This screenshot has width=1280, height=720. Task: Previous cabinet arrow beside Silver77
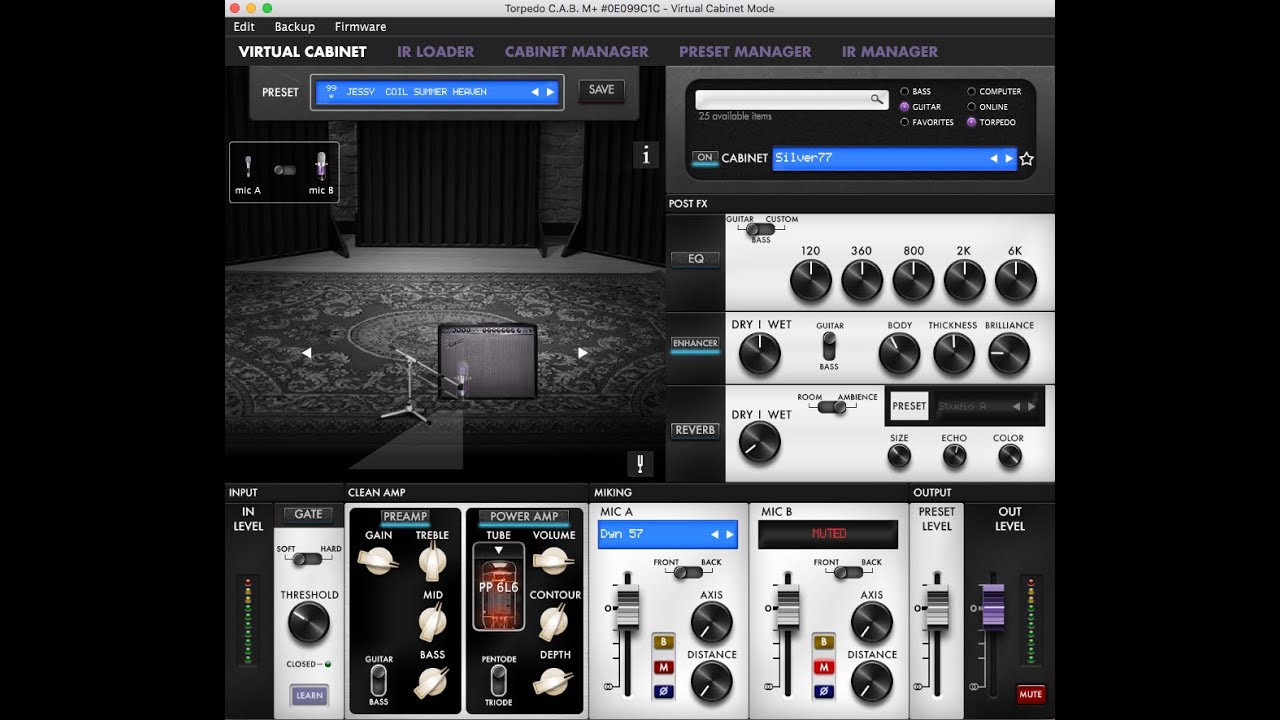point(993,158)
